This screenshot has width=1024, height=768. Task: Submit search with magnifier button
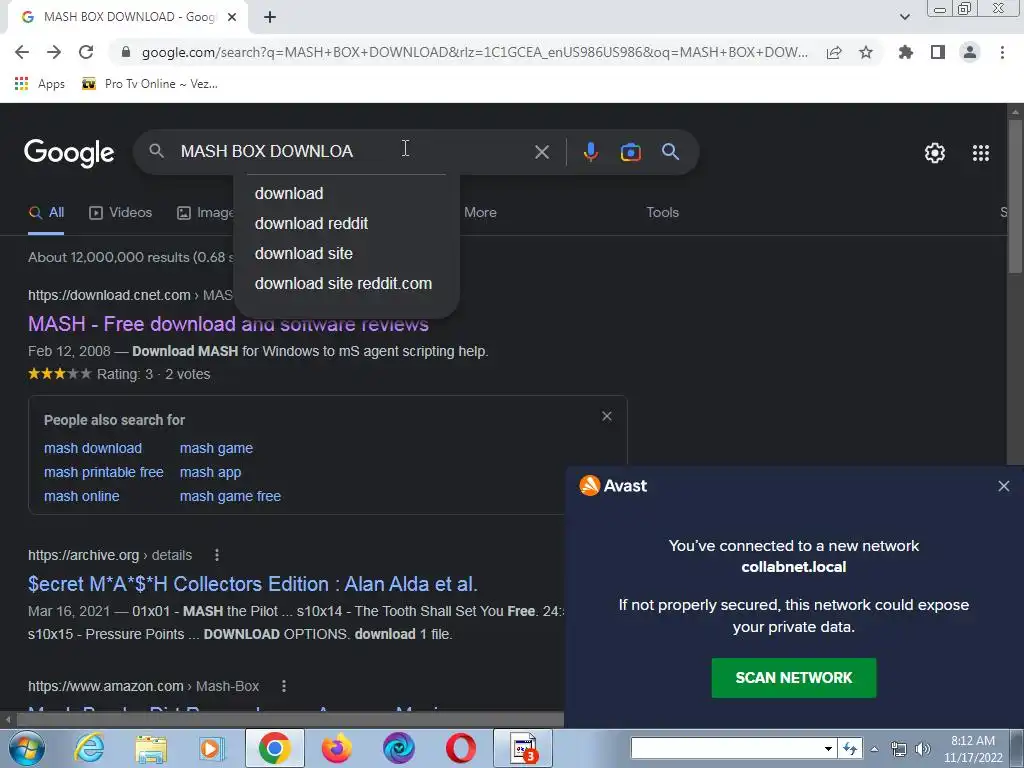tap(670, 152)
